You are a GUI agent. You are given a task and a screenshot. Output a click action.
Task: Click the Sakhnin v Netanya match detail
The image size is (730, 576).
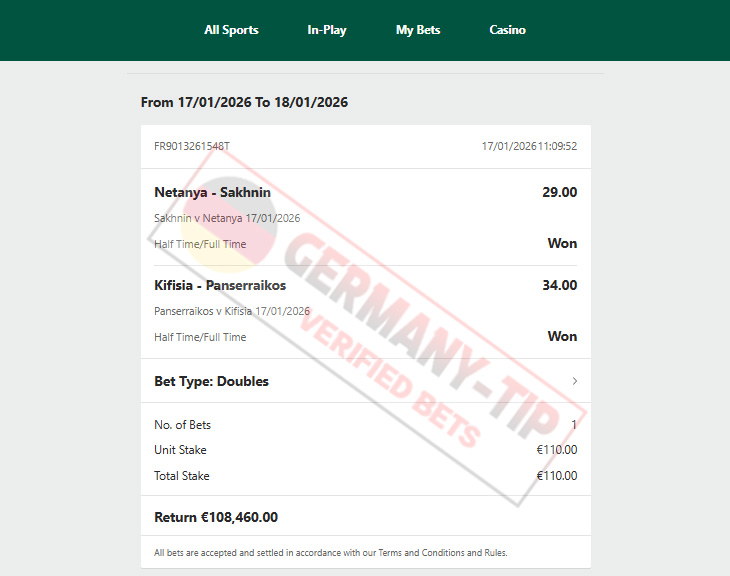pyautogui.click(x=227, y=218)
